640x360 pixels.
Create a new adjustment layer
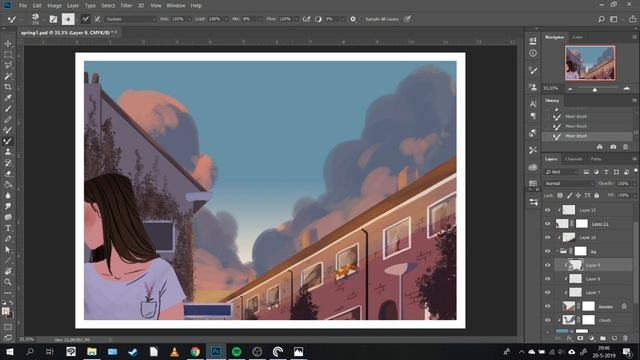(591, 338)
